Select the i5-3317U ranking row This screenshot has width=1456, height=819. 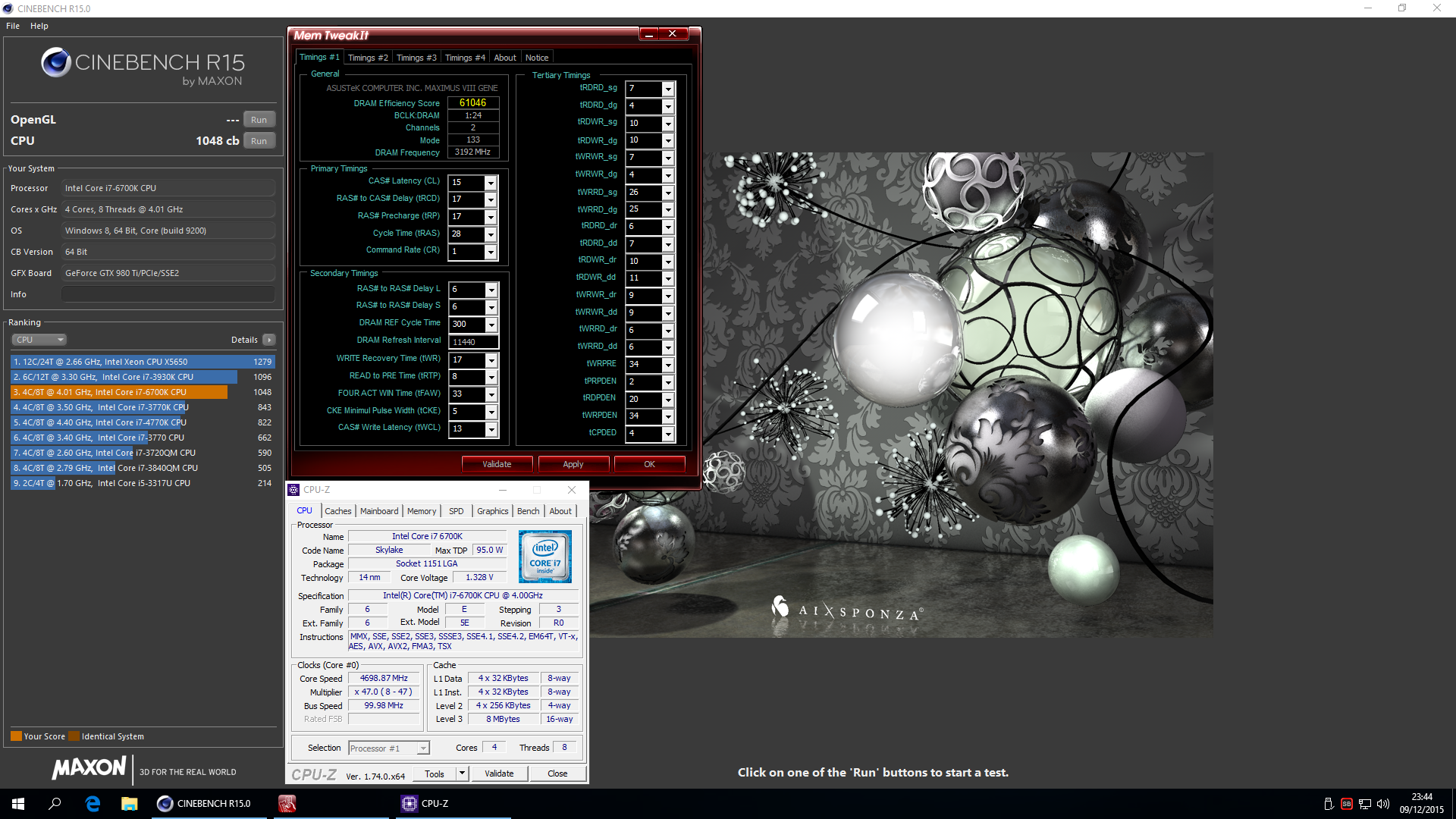coord(143,483)
